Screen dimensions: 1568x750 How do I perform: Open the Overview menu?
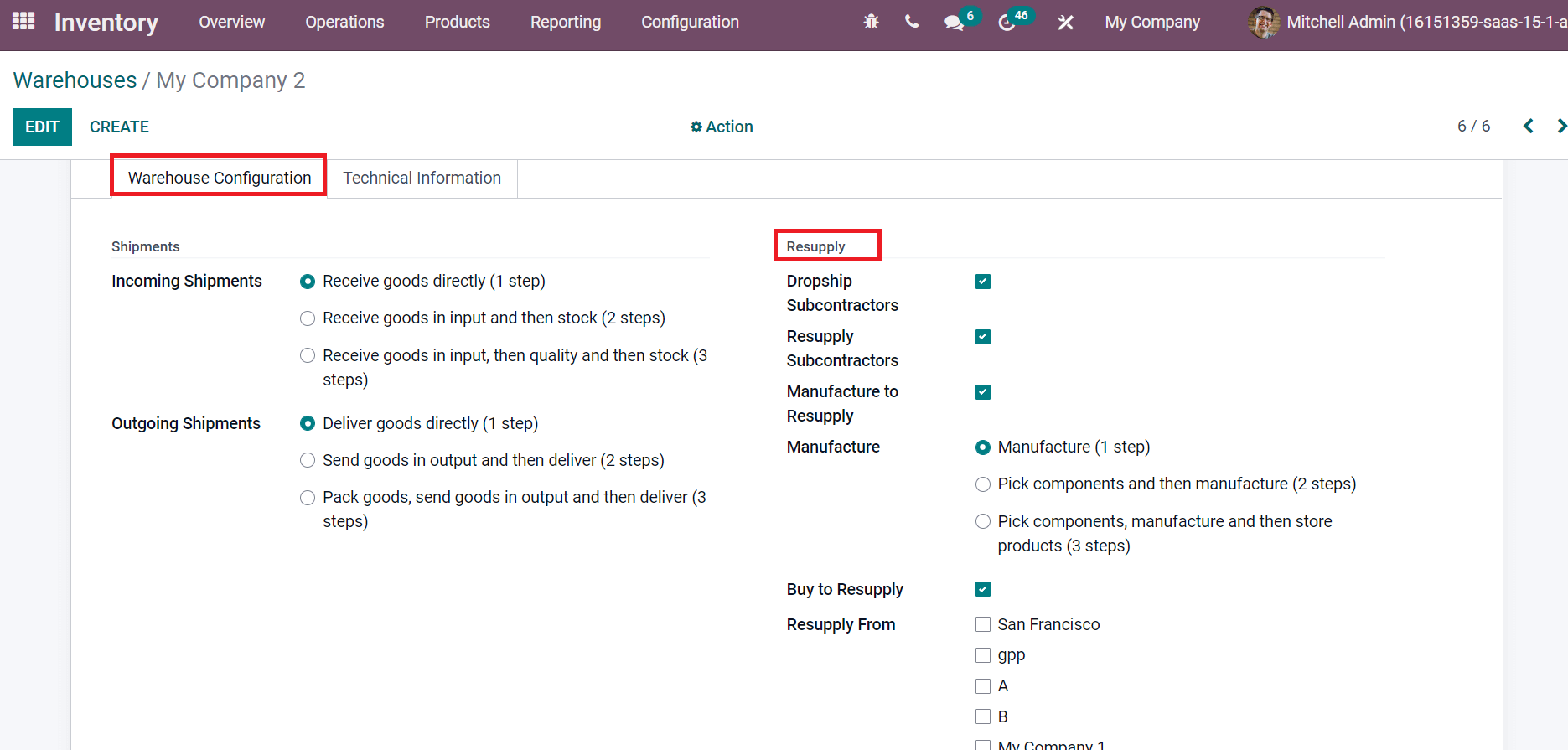point(231,22)
